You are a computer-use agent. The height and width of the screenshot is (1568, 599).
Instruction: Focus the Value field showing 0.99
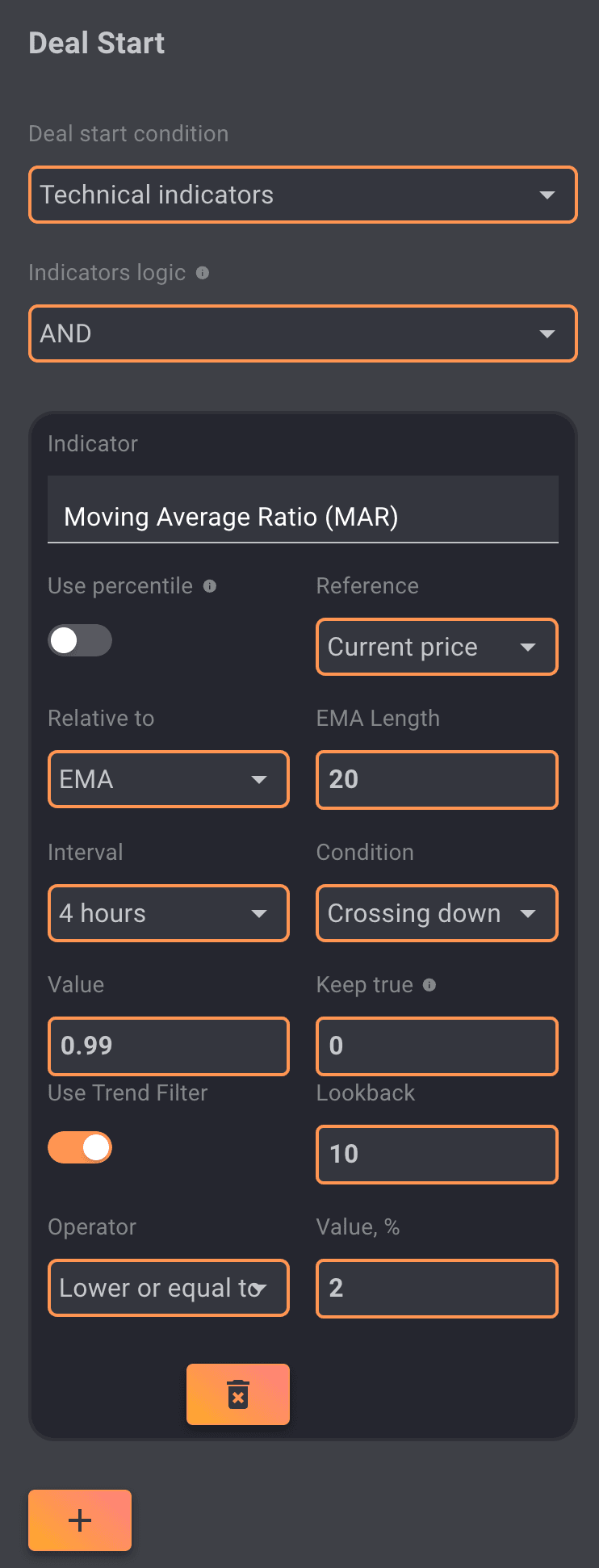[169, 1046]
